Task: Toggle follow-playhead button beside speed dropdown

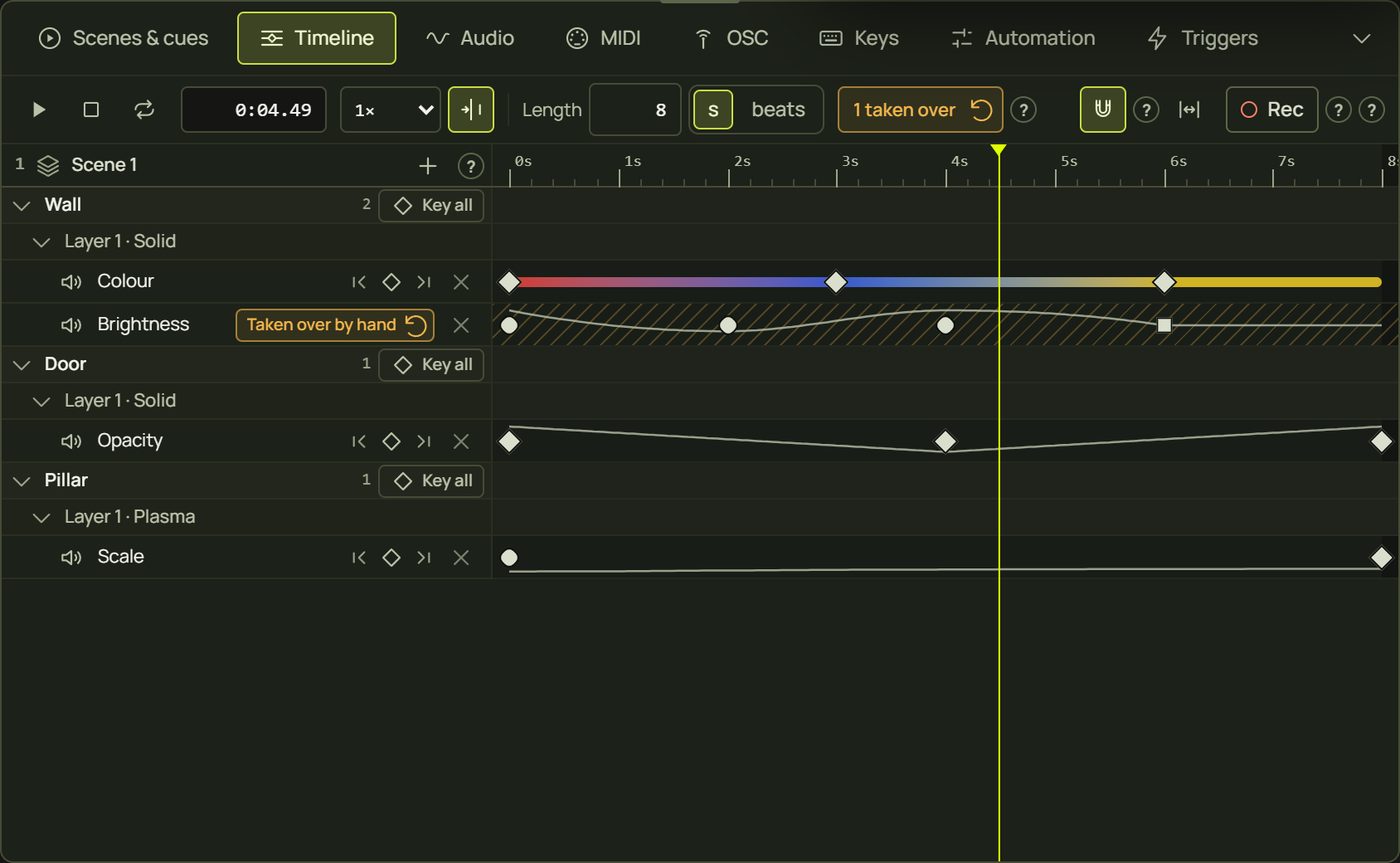Action: click(471, 110)
